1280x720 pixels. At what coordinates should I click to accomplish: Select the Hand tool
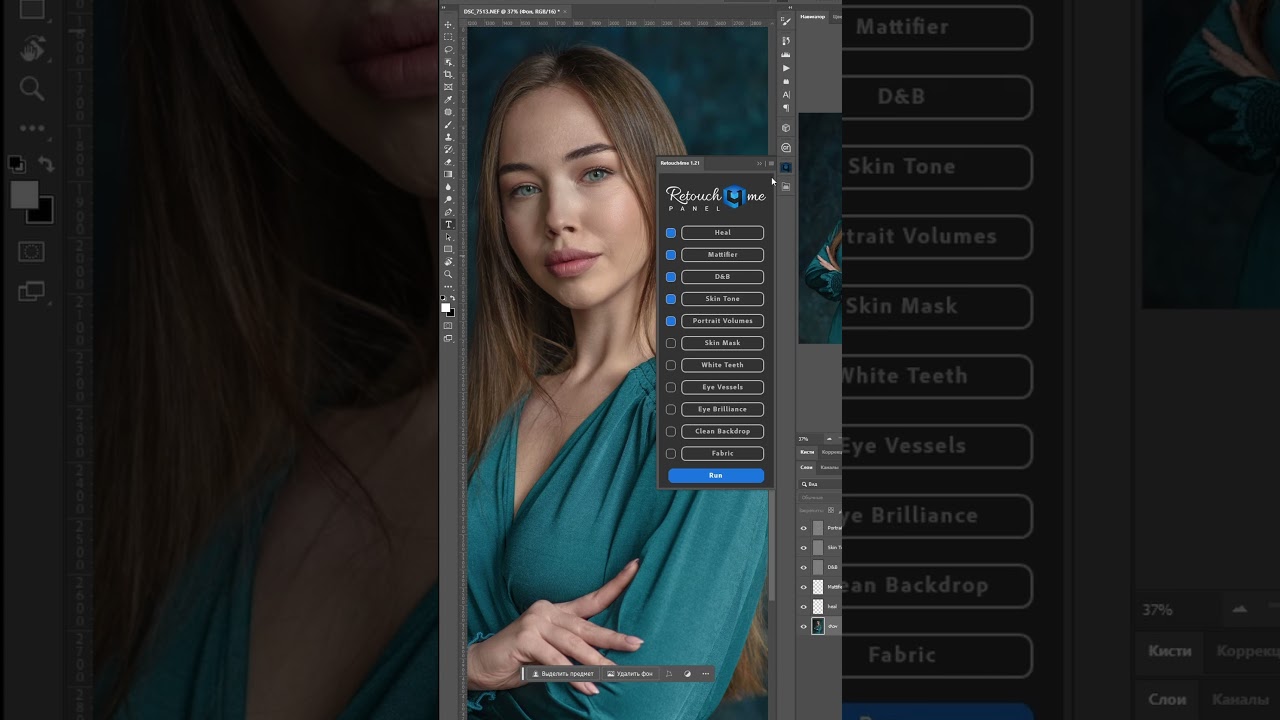[x=448, y=261]
